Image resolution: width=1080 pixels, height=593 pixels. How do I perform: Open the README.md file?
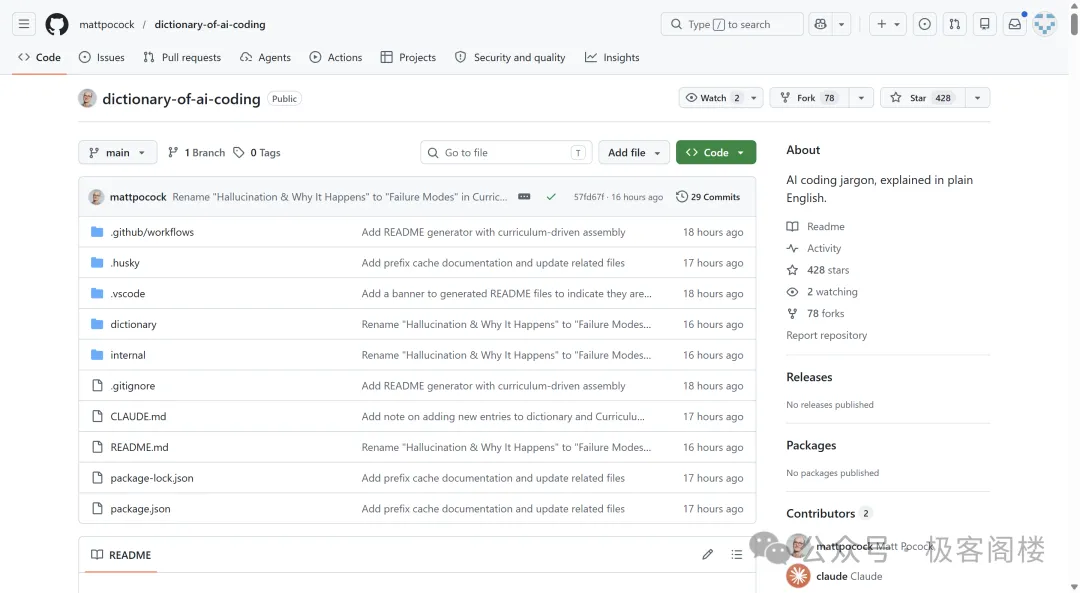click(139, 447)
